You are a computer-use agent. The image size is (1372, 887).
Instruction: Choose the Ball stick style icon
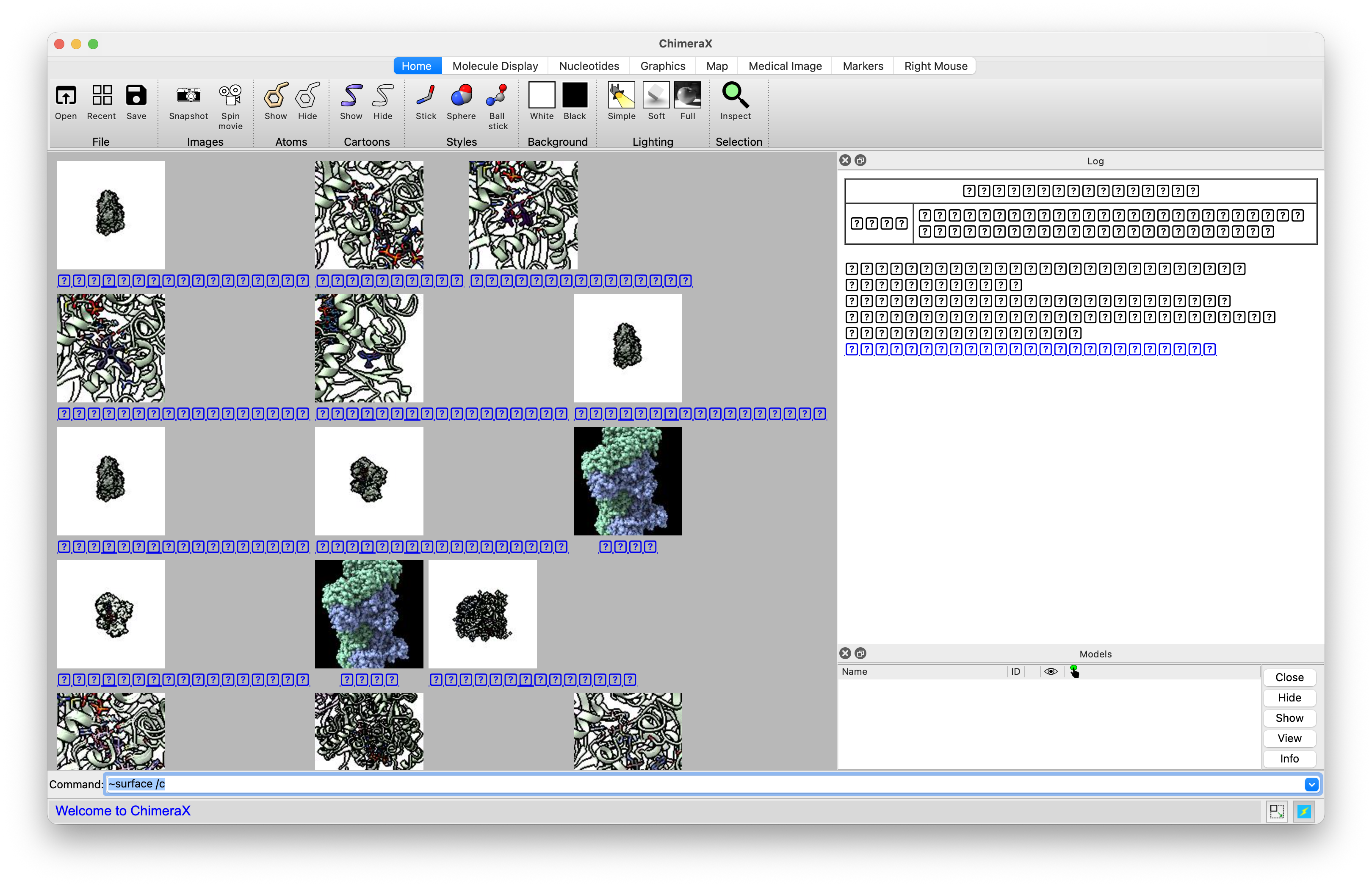(x=497, y=96)
